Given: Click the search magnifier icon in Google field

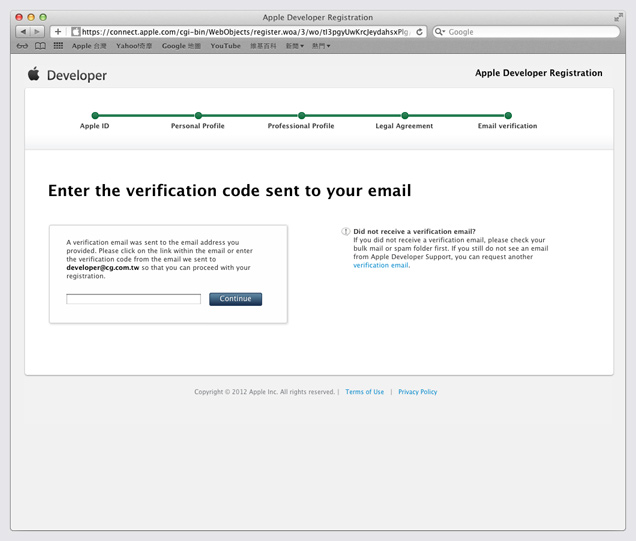Looking at the screenshot, I should click(439, 32).
